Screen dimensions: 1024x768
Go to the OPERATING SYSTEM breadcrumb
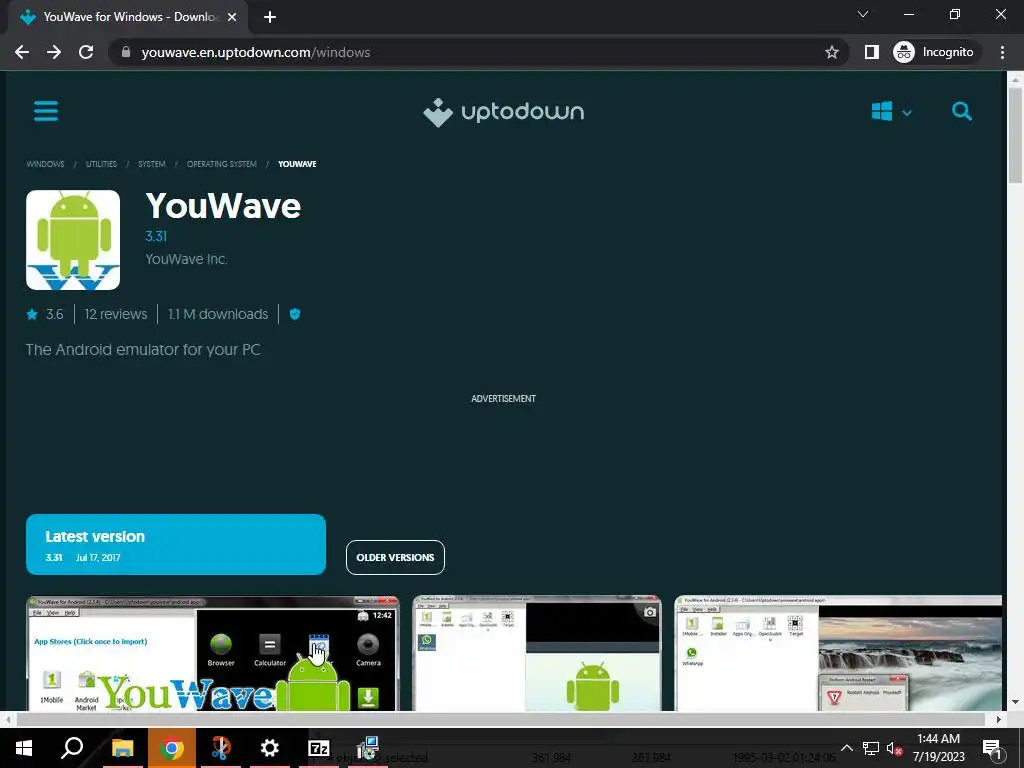(x=221, y=164)
